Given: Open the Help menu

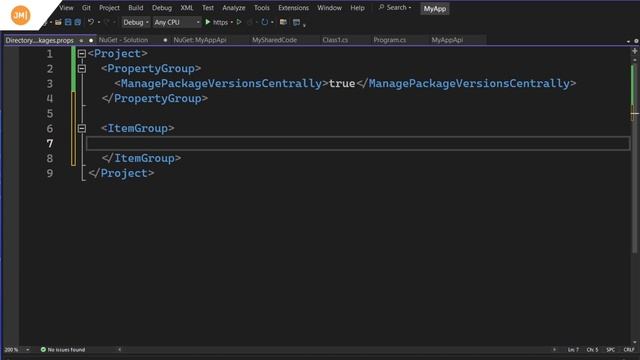Looking at the screenshot, I should pos(357,8).
